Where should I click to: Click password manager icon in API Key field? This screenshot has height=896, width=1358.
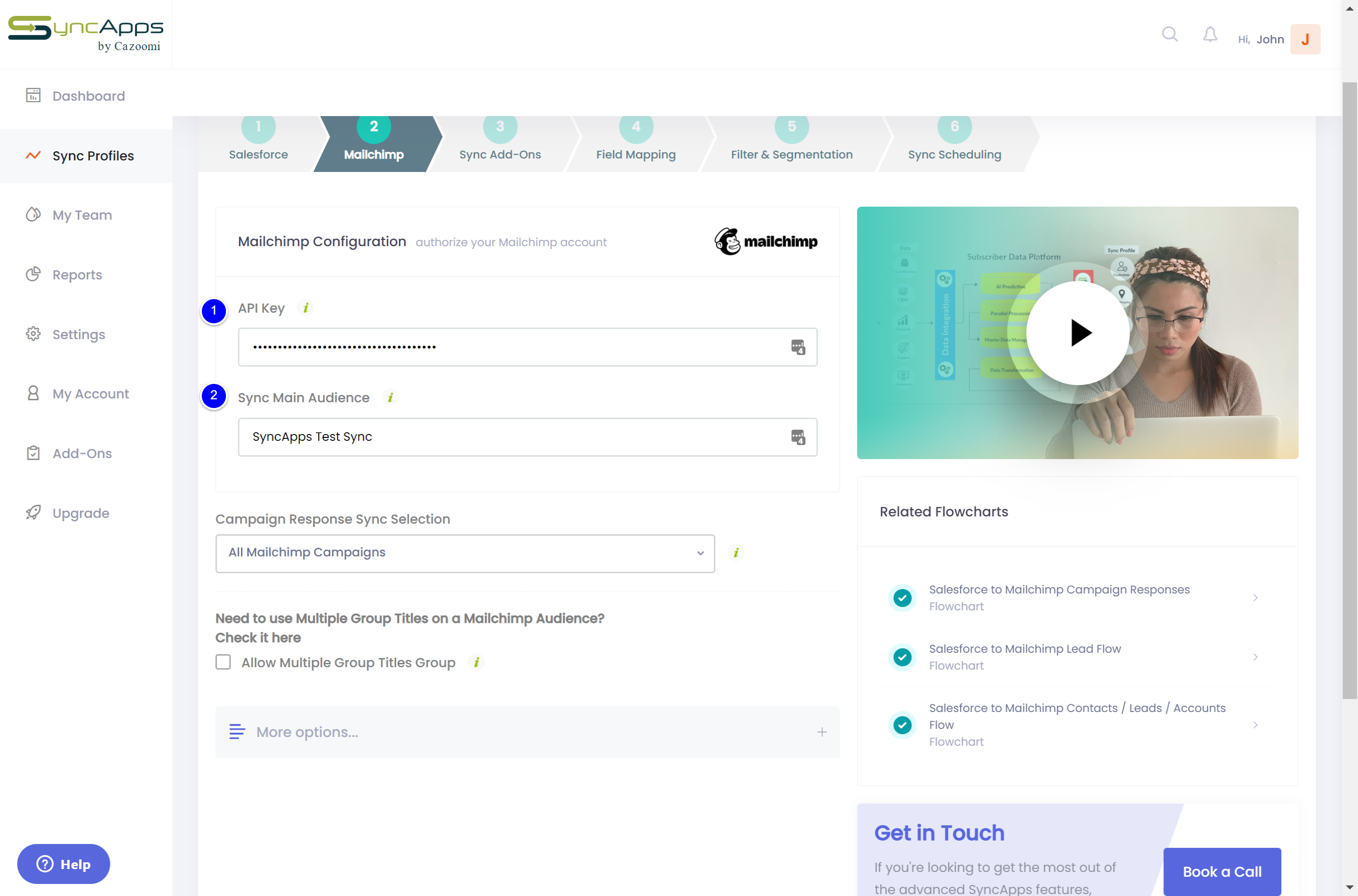tap(798, 347)
